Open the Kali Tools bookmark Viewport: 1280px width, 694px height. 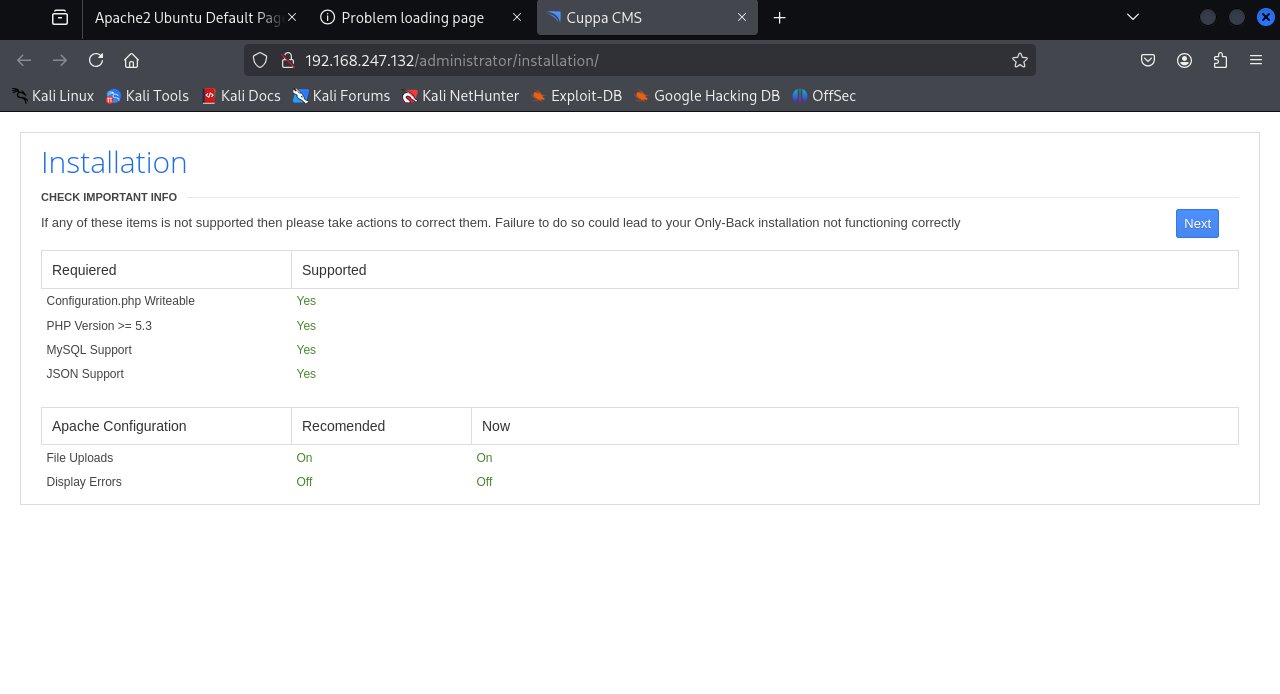148,96
